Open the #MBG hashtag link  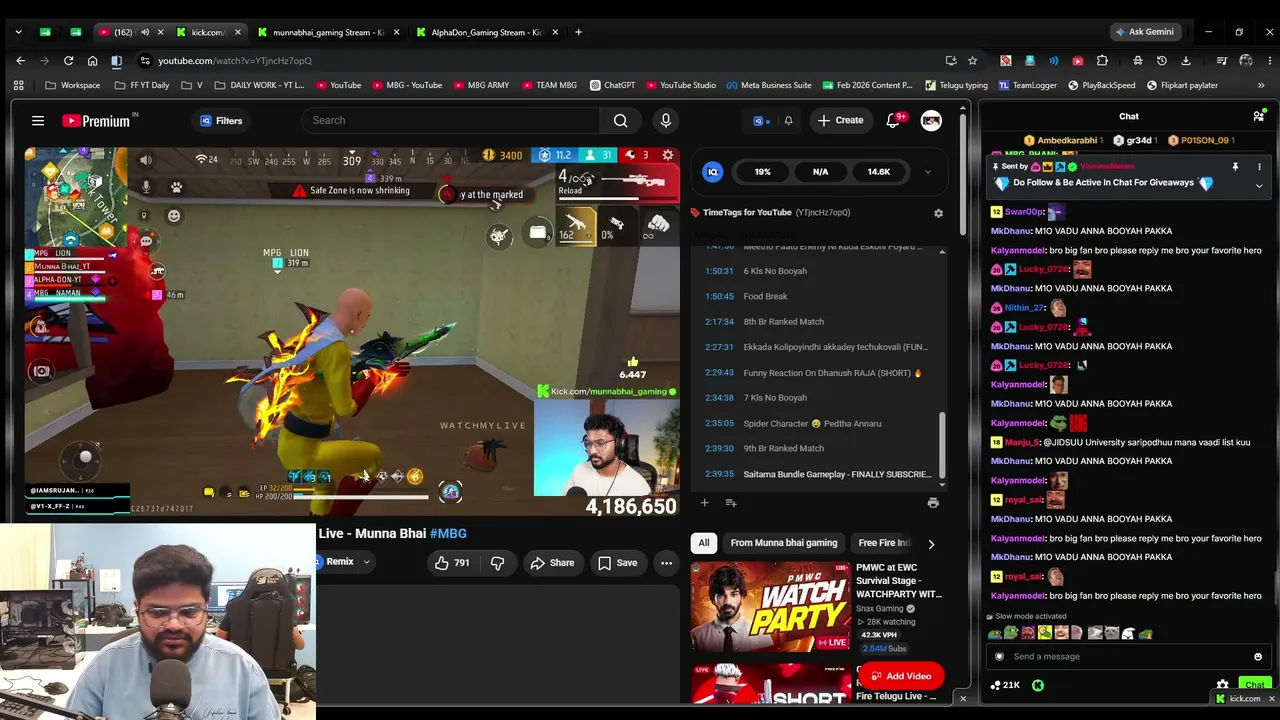[448, 534]
